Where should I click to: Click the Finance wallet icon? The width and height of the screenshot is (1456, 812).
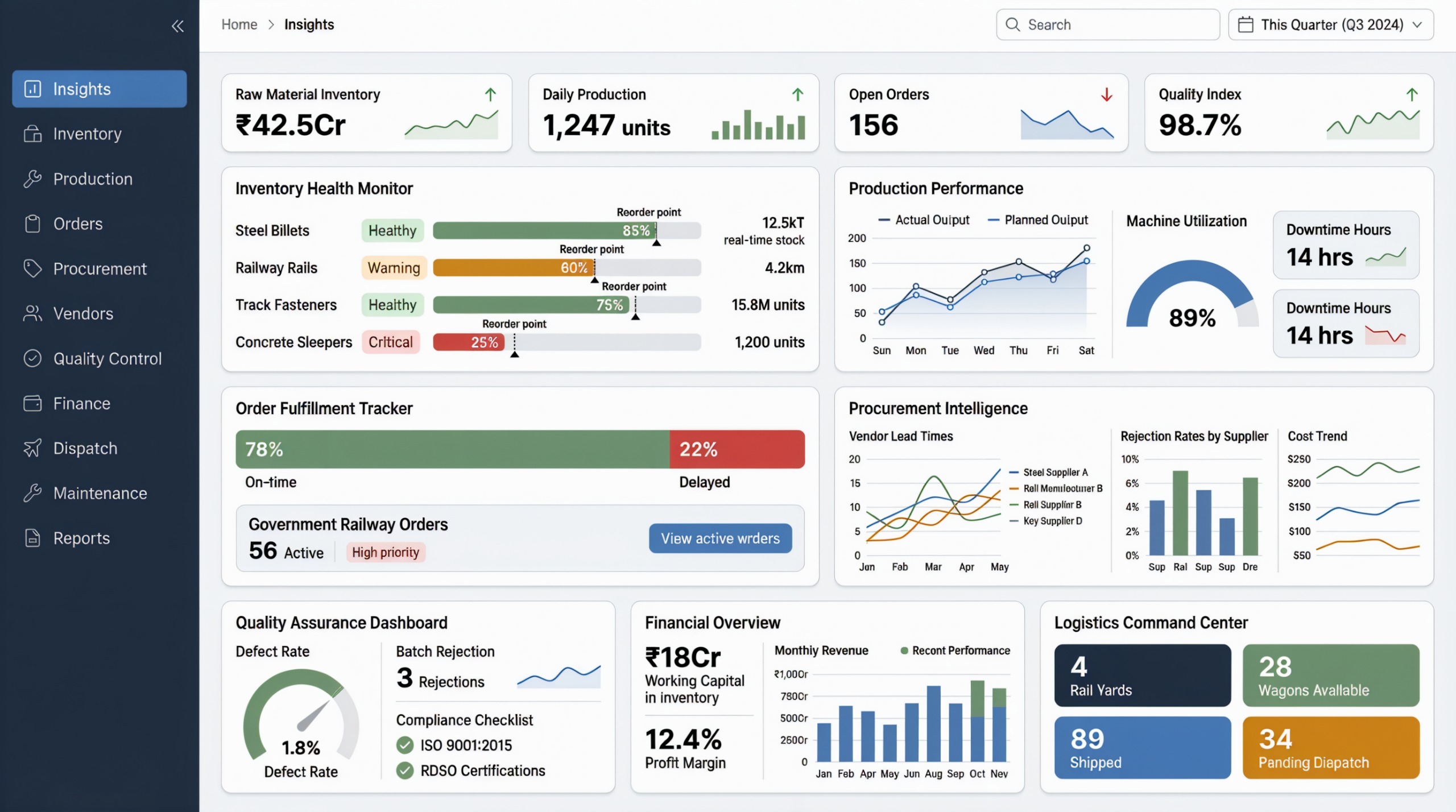click(32, 403)
